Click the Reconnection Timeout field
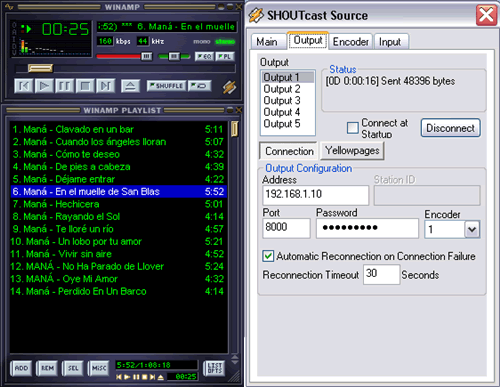 tap(381, 274)
